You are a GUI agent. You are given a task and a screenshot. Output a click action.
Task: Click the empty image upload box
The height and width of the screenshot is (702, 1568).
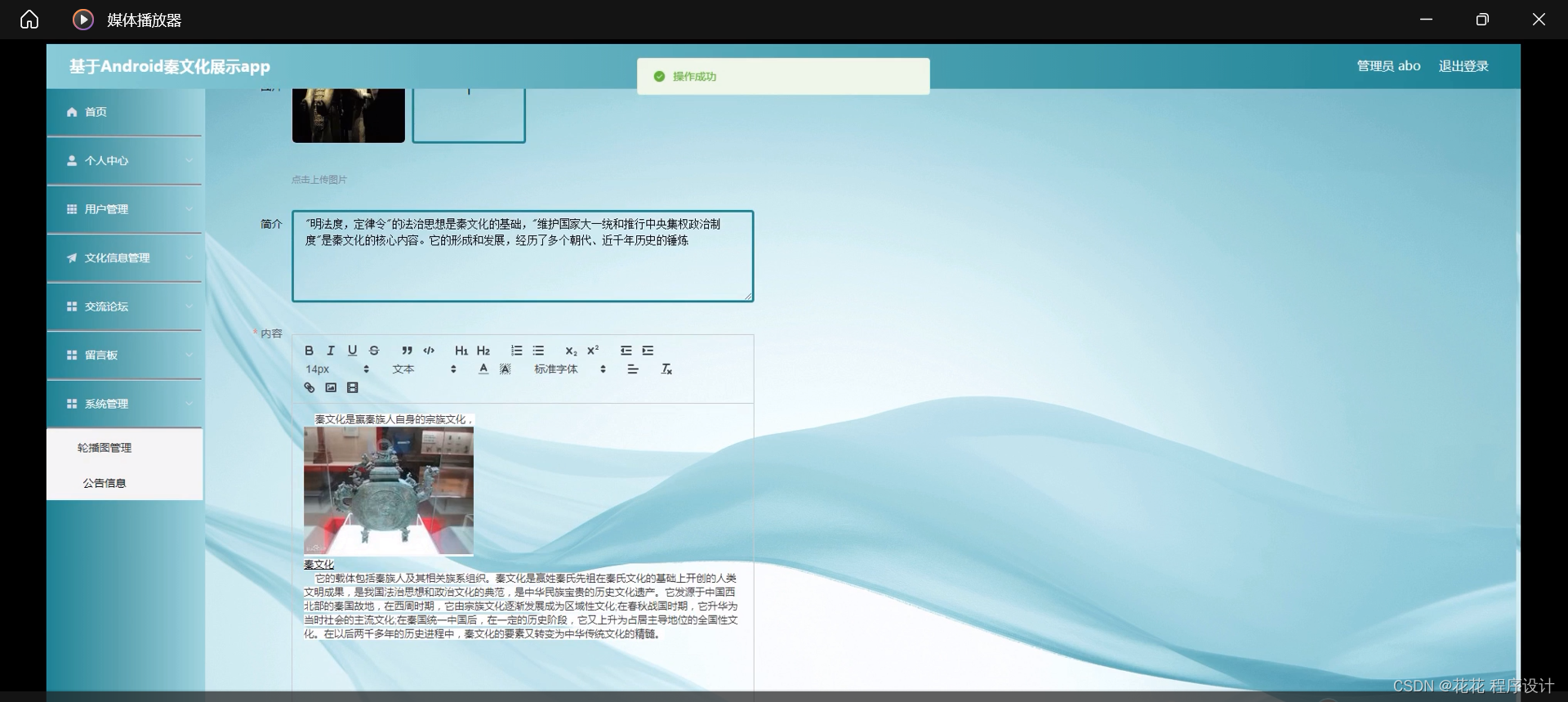pos(469,115)
